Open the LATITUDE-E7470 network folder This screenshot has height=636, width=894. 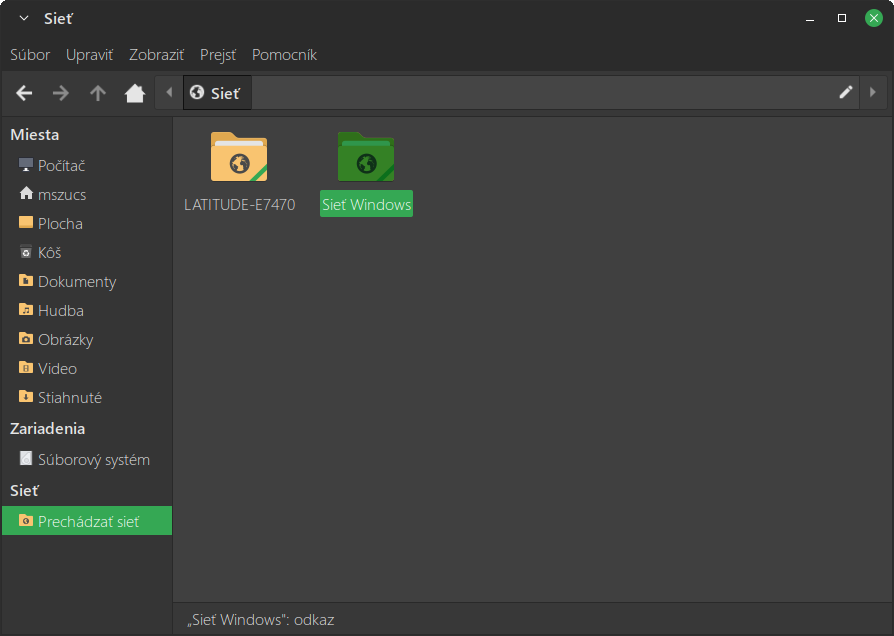(x=239, y=158)
